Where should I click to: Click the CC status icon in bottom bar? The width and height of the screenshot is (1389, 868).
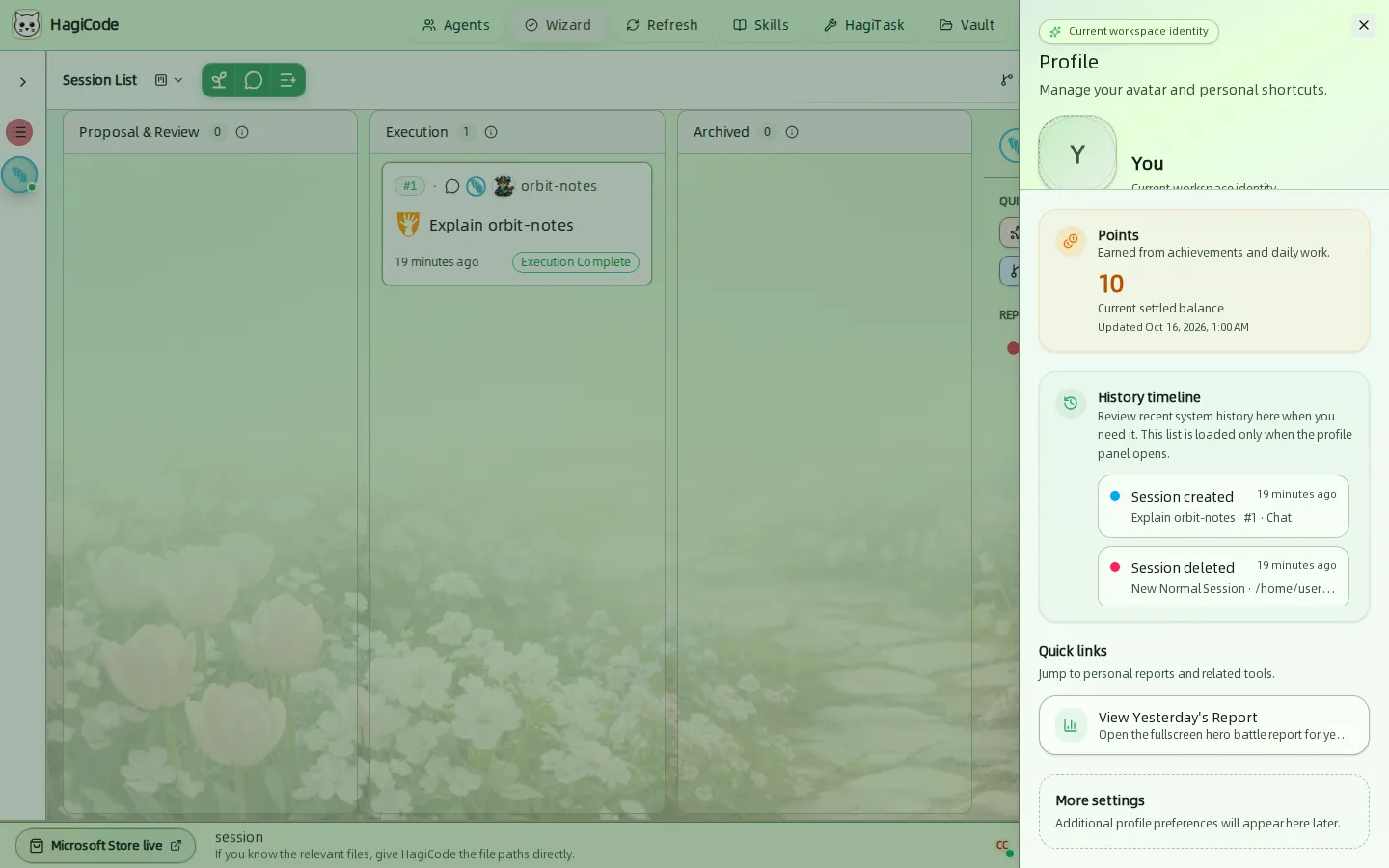tap(1003, 846)
